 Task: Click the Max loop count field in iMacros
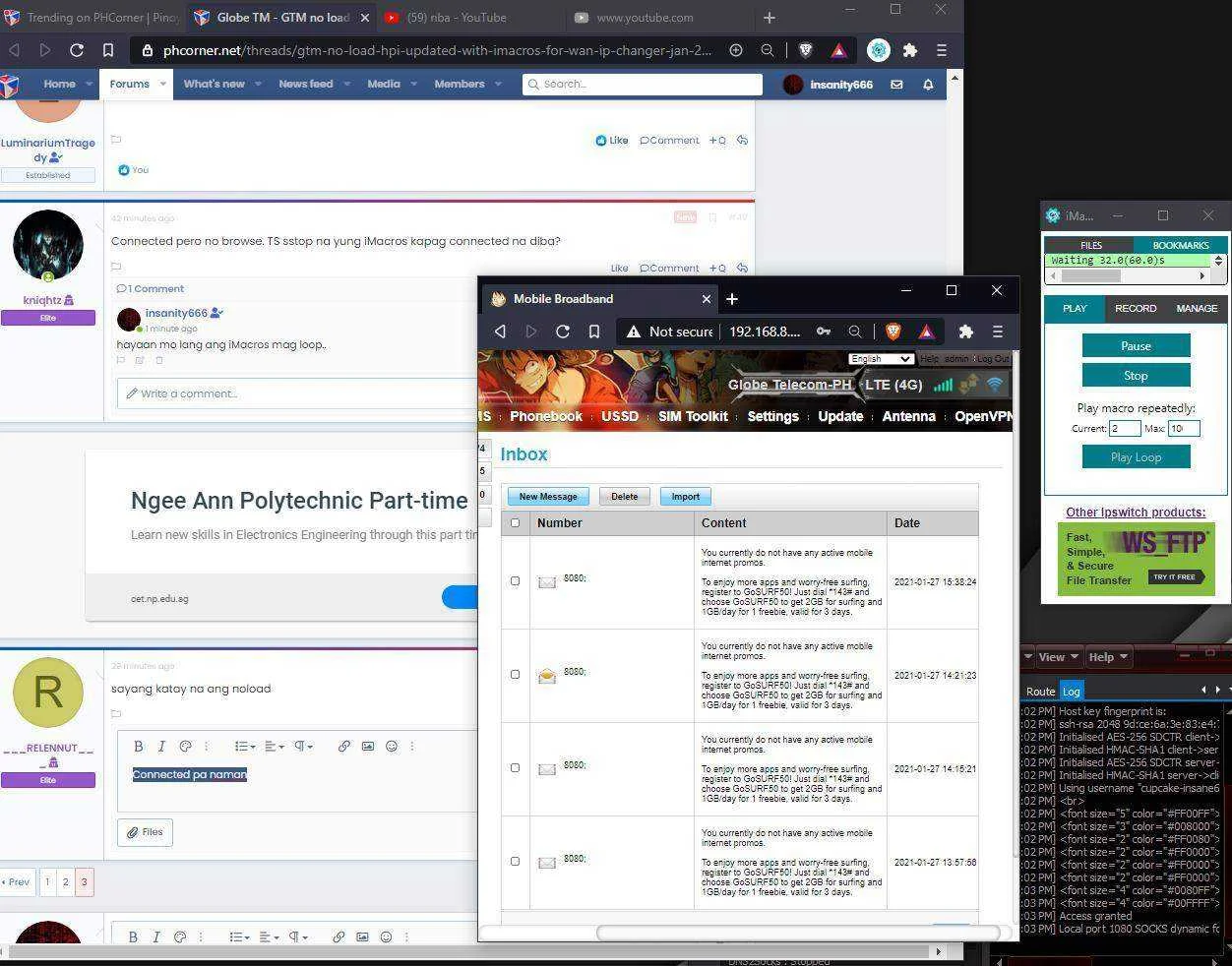(1184, 428)
